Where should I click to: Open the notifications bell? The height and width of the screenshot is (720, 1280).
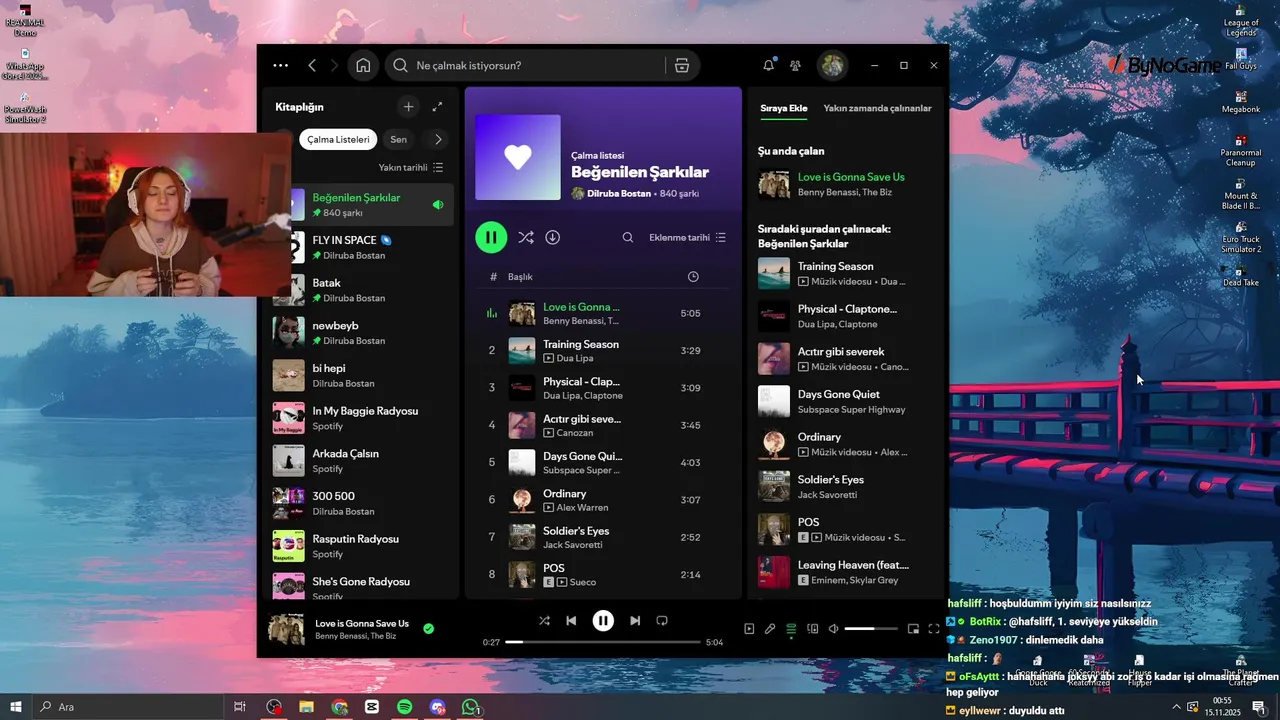(768, 65)
